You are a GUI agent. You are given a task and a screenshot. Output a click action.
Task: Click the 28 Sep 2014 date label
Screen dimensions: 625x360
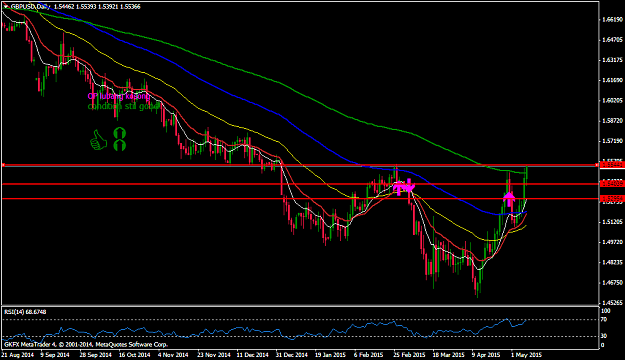95,354
